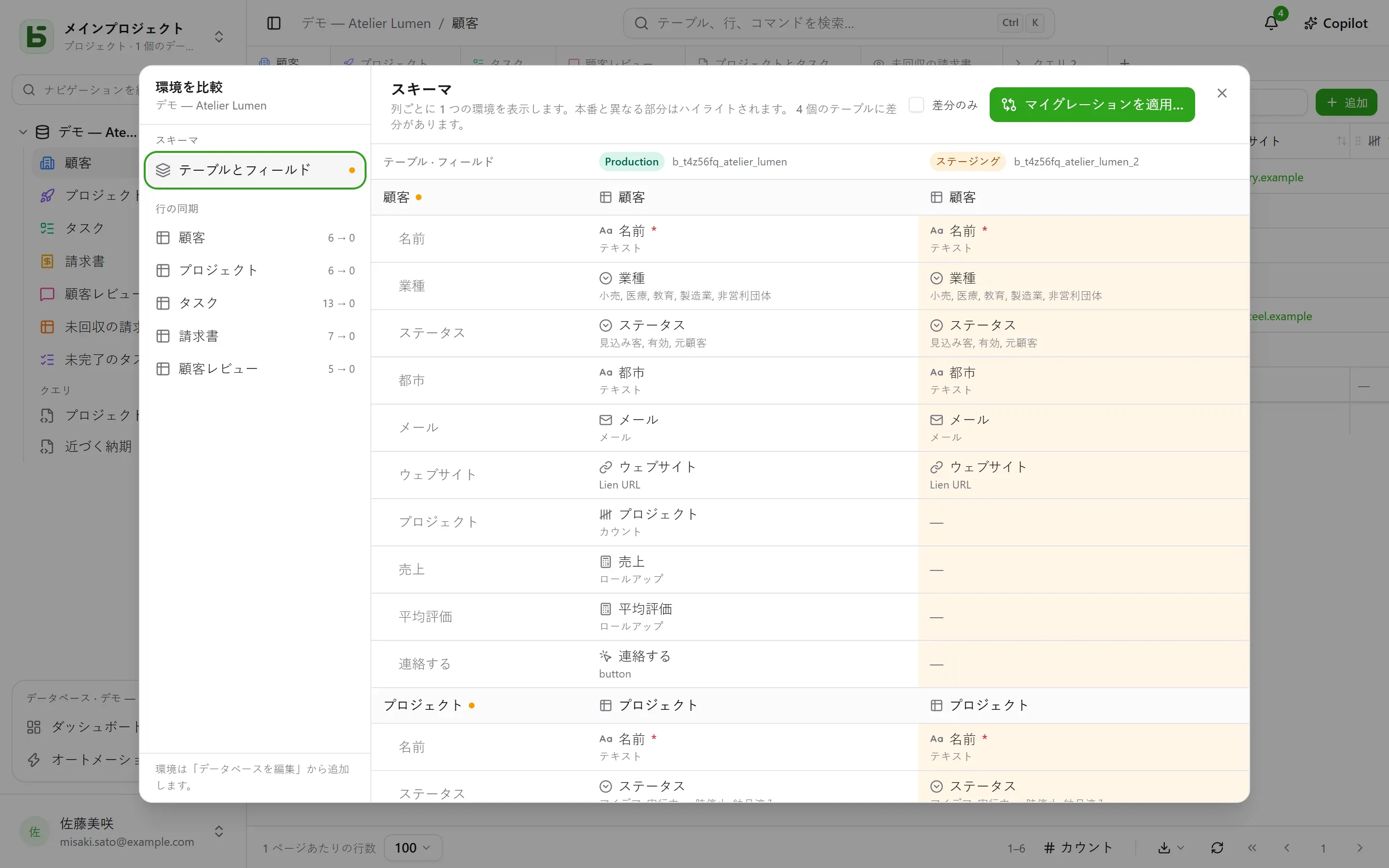This screenshot has height=868, width=1389.
Task: Click the breadcrumb デモ — Atelier Lumen
Action: tap(366, 23)
